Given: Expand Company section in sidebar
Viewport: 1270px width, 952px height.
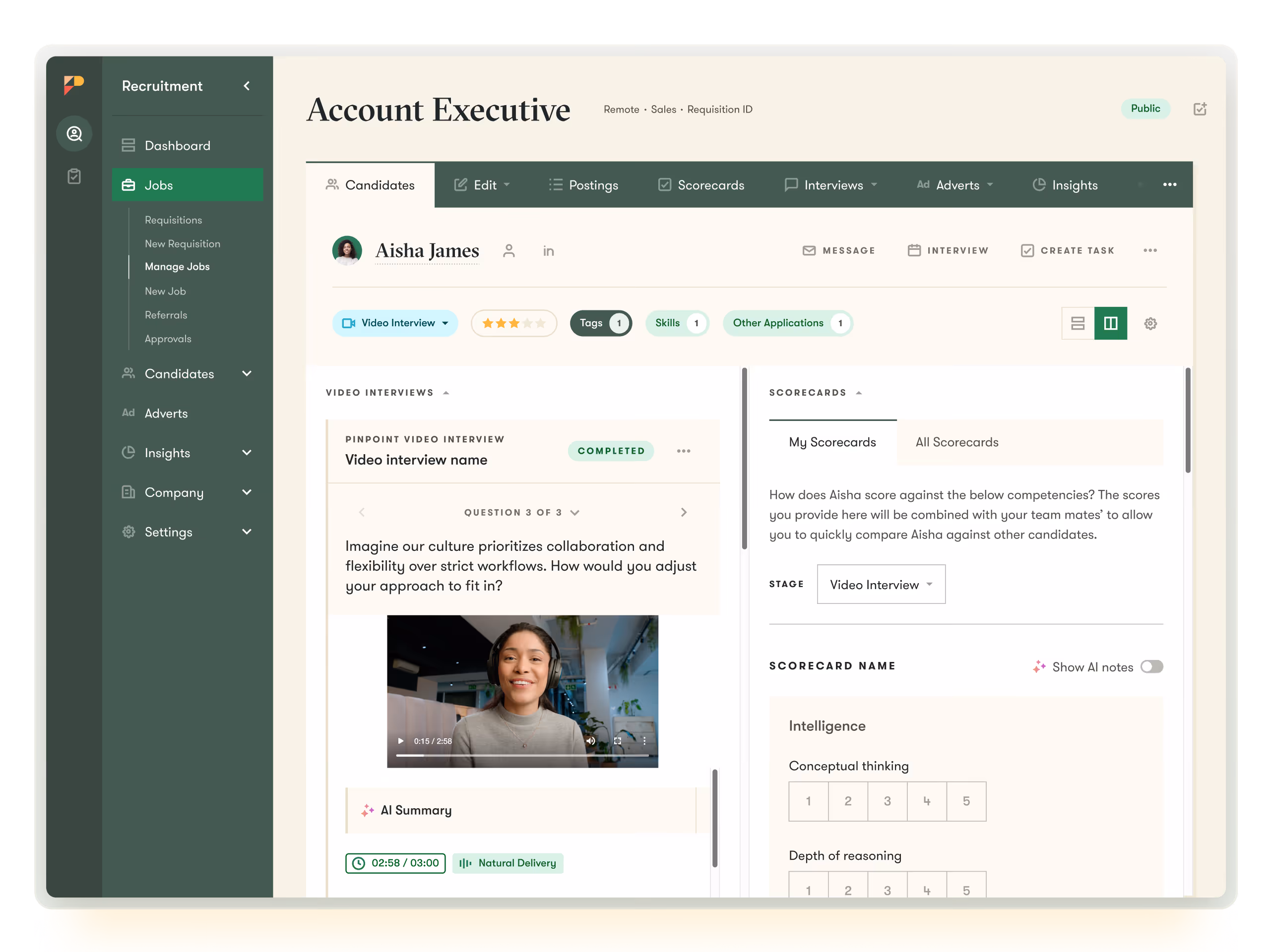Looking at the screenshot, I should 247,492.
